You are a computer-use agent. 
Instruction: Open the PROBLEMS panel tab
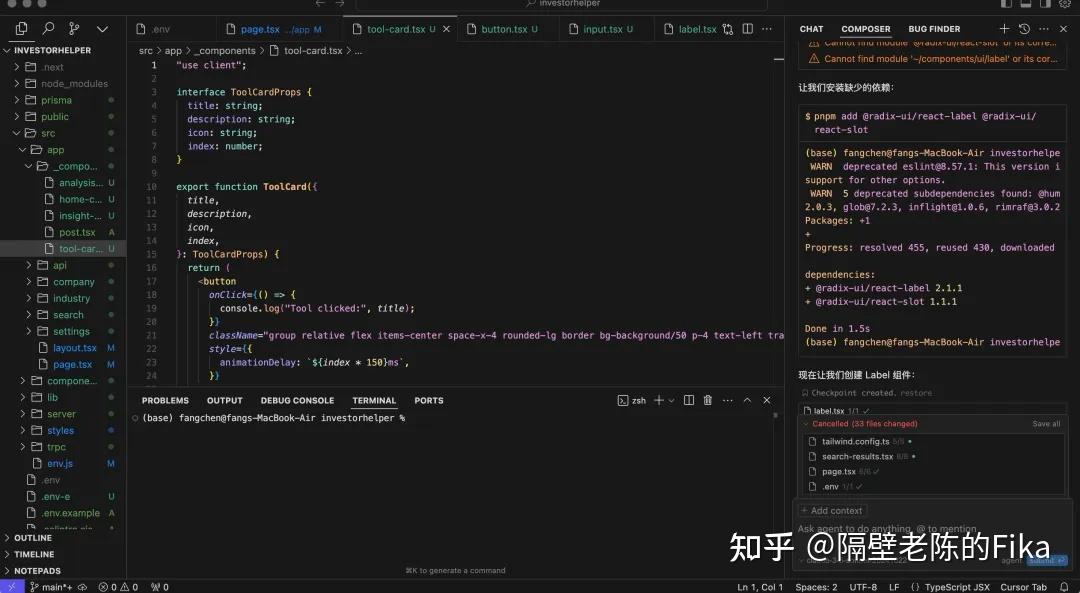pos(164,400)
